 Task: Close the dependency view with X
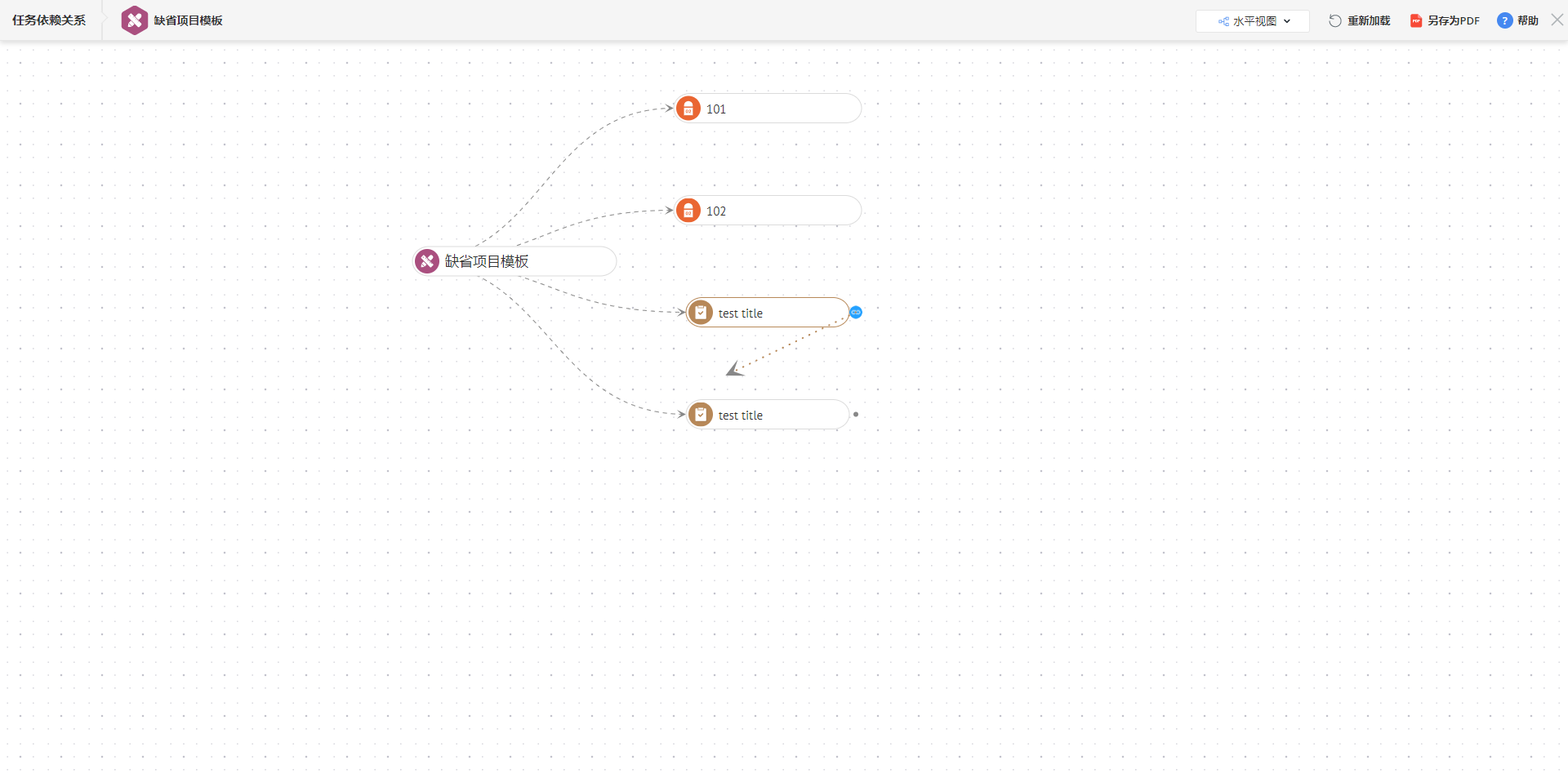point(1557,20)
